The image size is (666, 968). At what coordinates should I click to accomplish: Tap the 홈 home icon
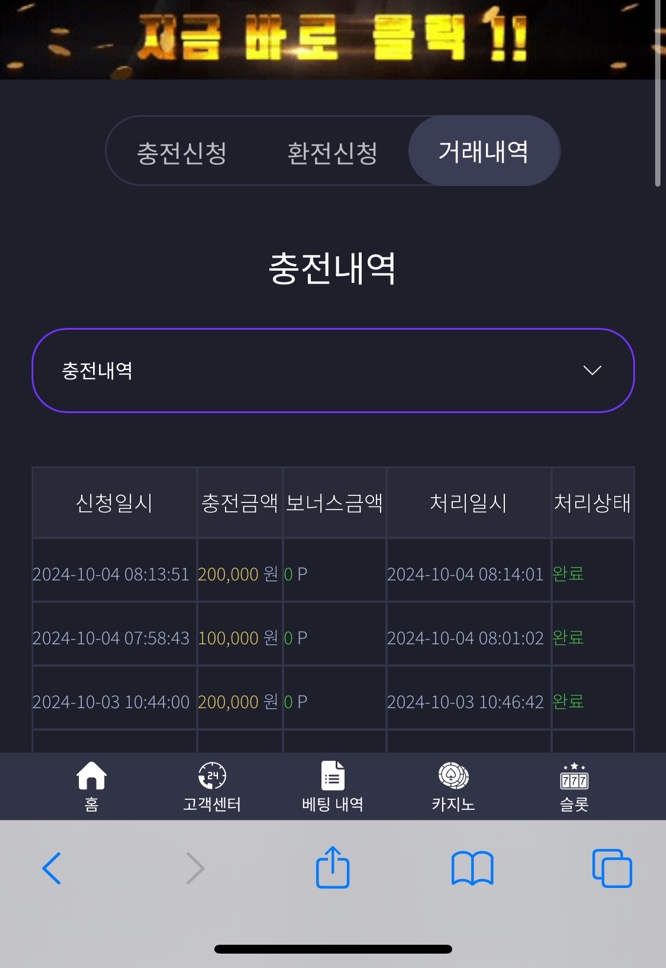click(91, 777)
